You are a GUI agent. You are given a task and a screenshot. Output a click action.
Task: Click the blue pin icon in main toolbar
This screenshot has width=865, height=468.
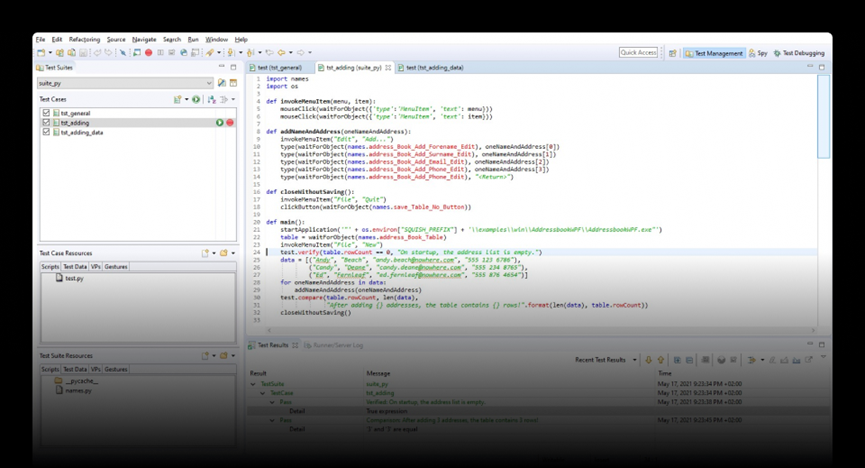122,53
